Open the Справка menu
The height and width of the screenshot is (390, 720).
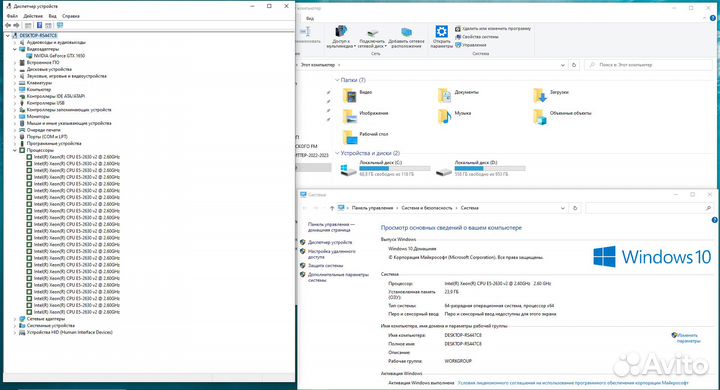tap(71, 16)
